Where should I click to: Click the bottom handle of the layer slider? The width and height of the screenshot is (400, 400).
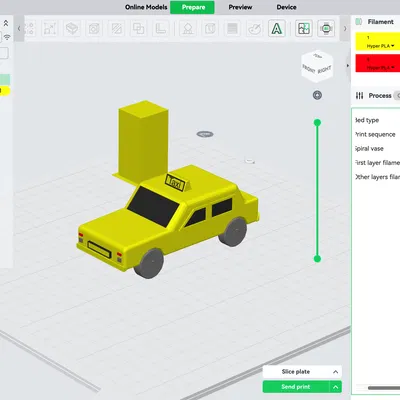pyautogui.click(x=317, y=259)
